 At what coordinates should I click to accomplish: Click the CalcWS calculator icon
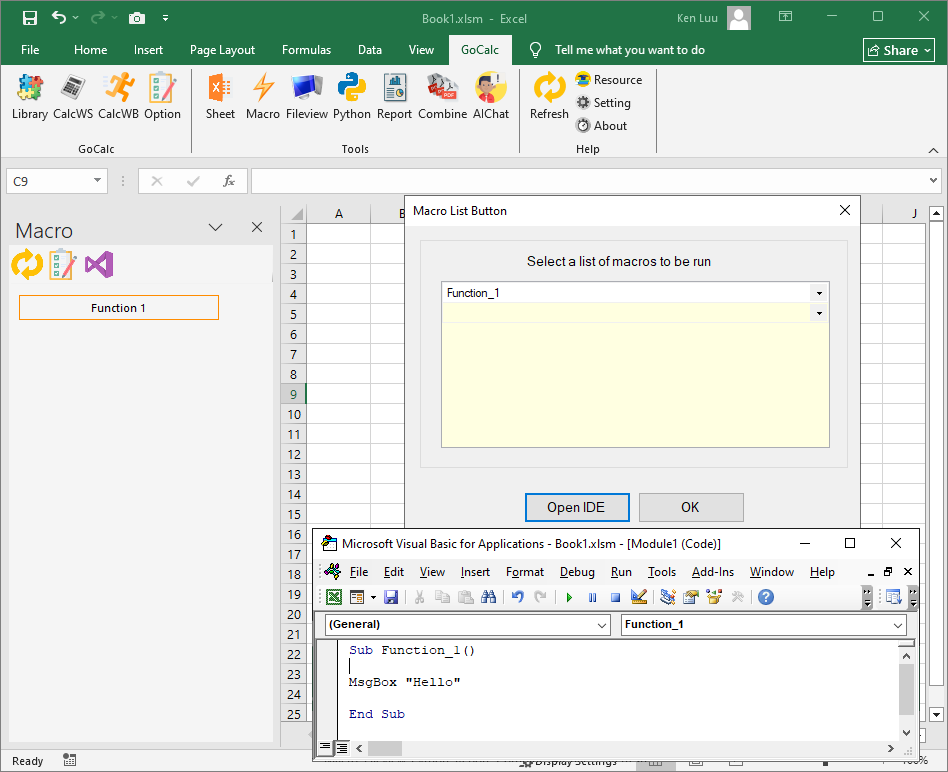[73, 96]
